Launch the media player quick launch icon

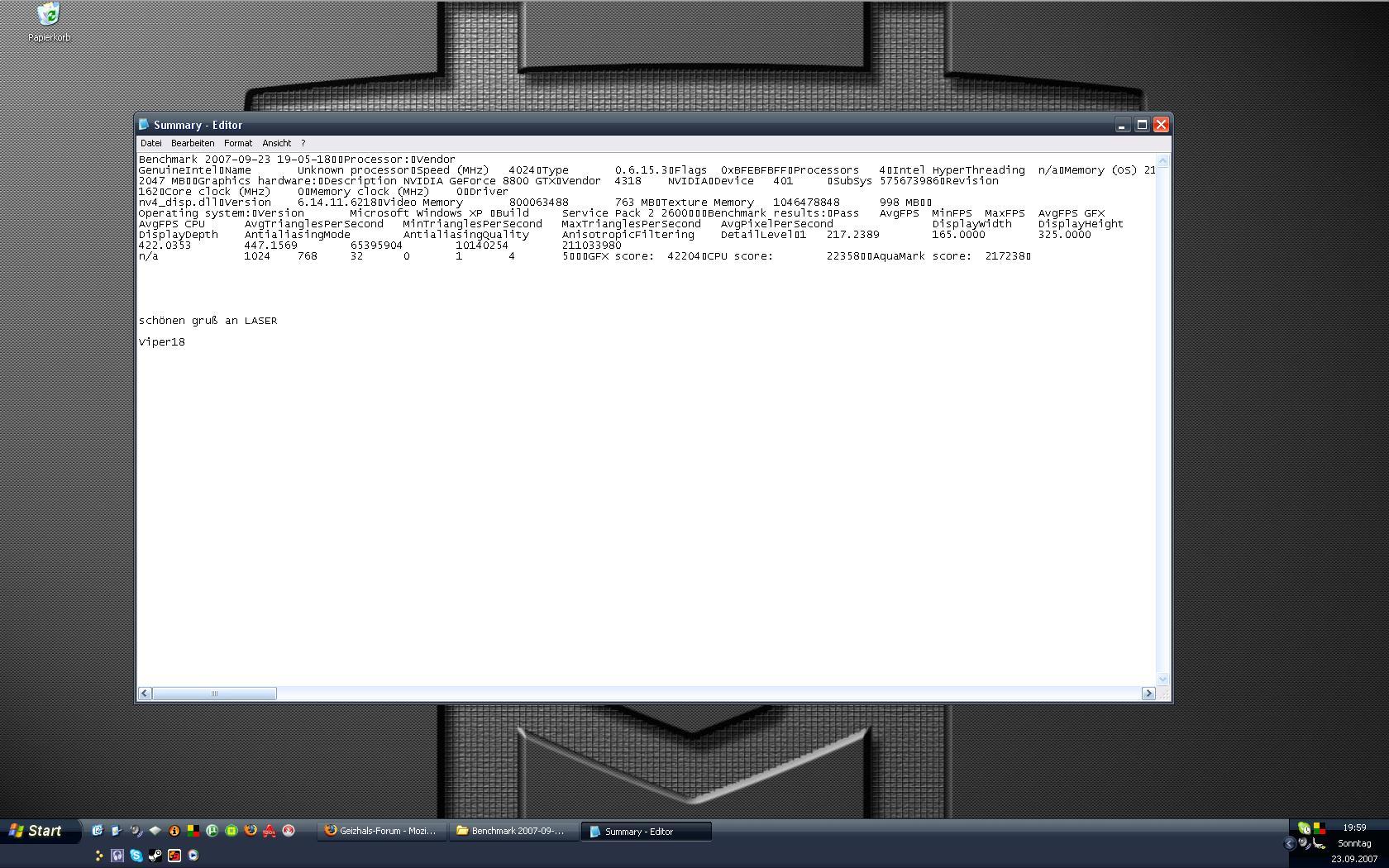(193, 856)
